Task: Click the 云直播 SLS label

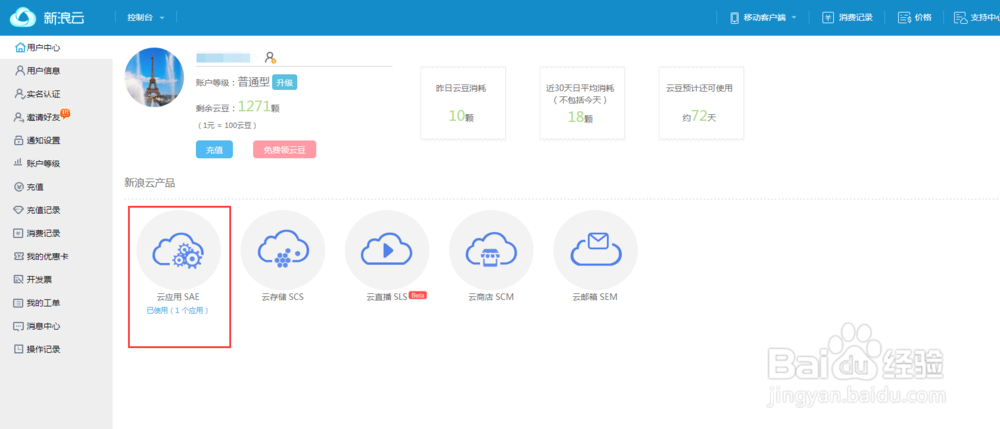Action: [386, 297]
